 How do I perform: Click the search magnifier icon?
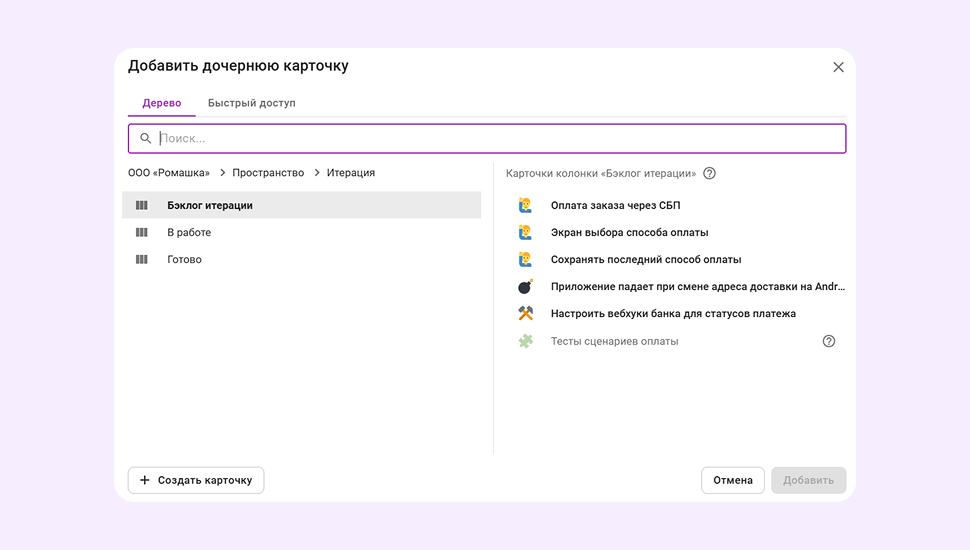145,139
